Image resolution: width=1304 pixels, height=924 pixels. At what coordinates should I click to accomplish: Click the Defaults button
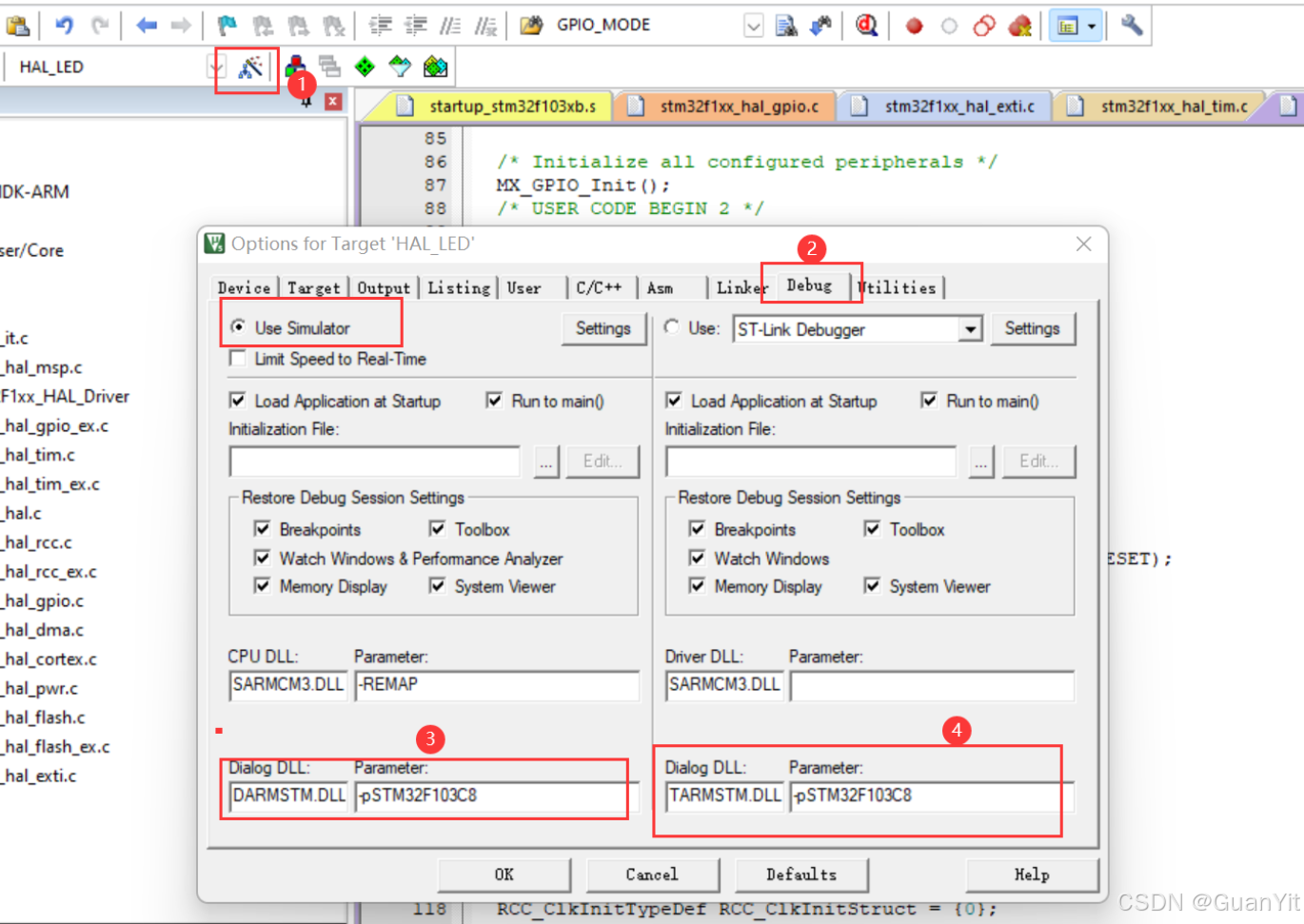(802, 875)
